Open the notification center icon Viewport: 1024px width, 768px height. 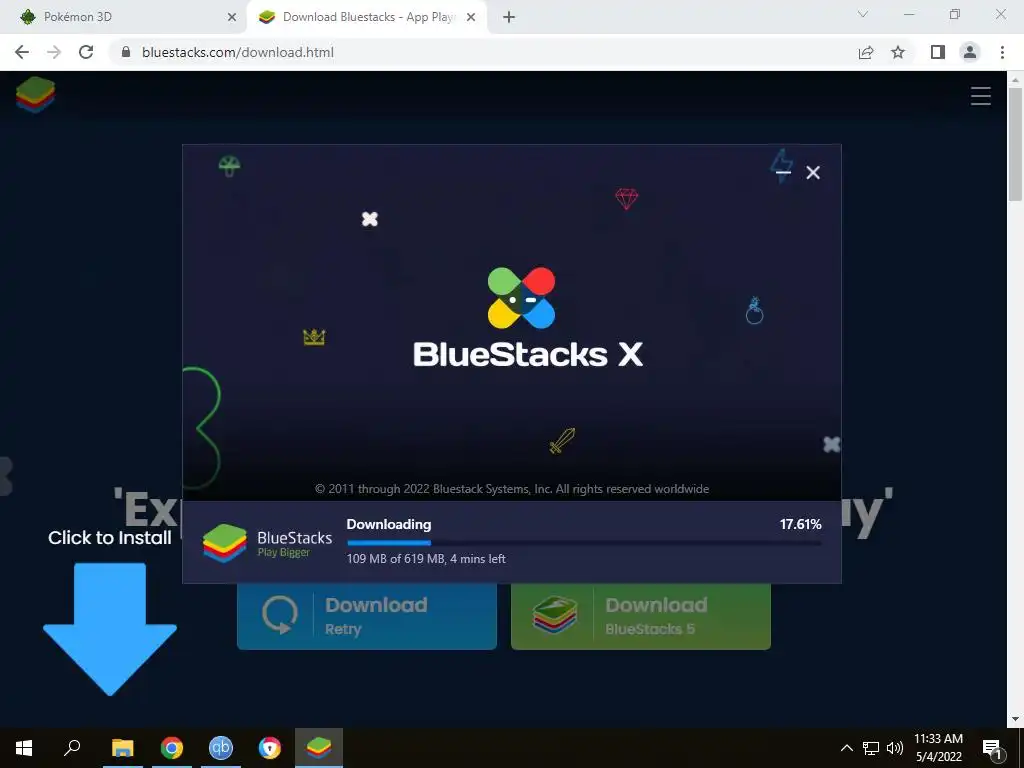[x=992, y=748]
